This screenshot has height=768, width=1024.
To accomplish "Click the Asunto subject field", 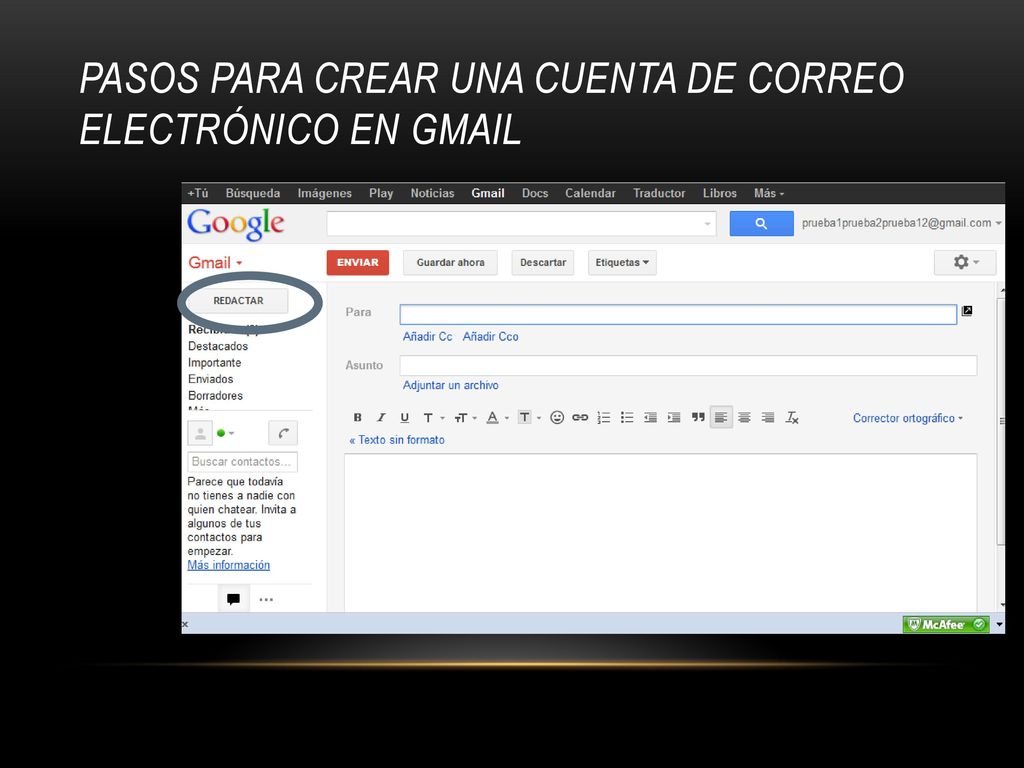I will pos(688,365).
